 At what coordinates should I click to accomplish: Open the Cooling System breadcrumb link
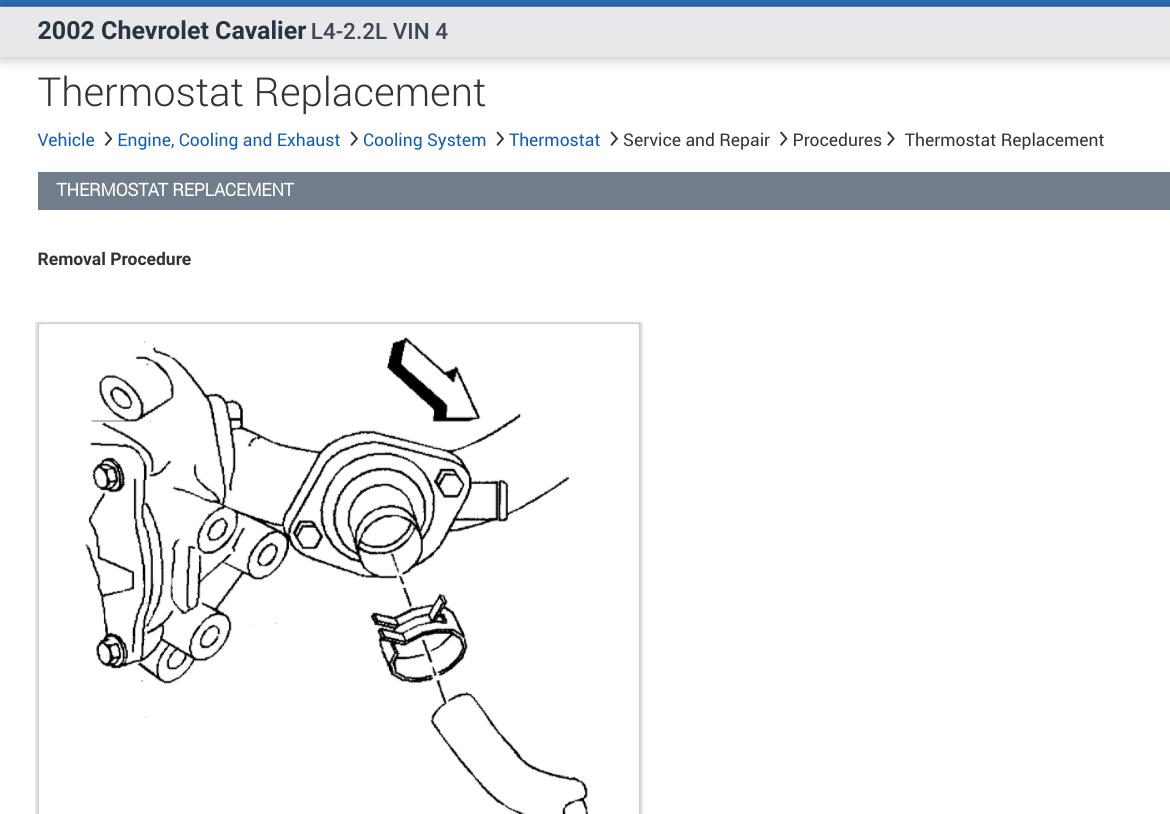coord(424,140)
